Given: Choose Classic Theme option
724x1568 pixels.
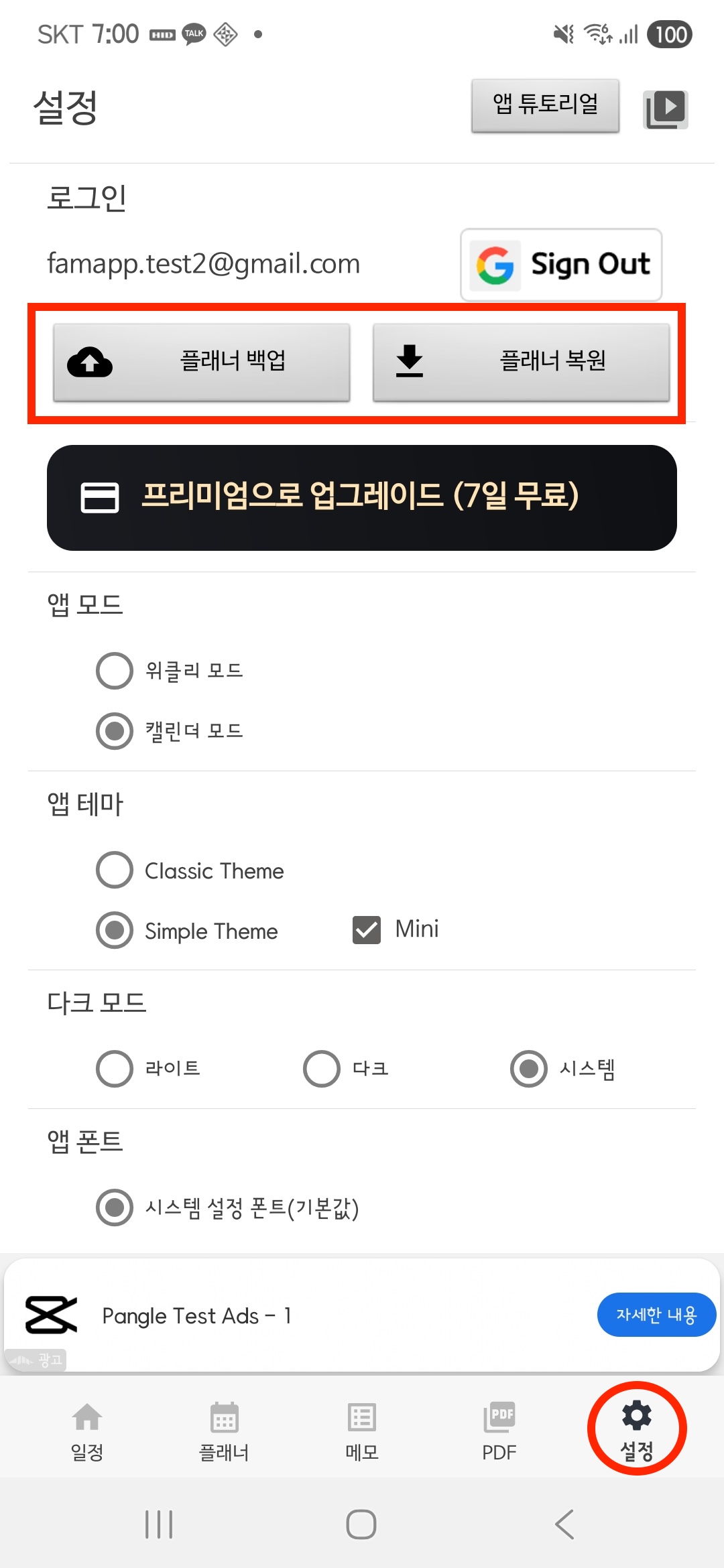Looking at the screenshot, I should [115, 870].
